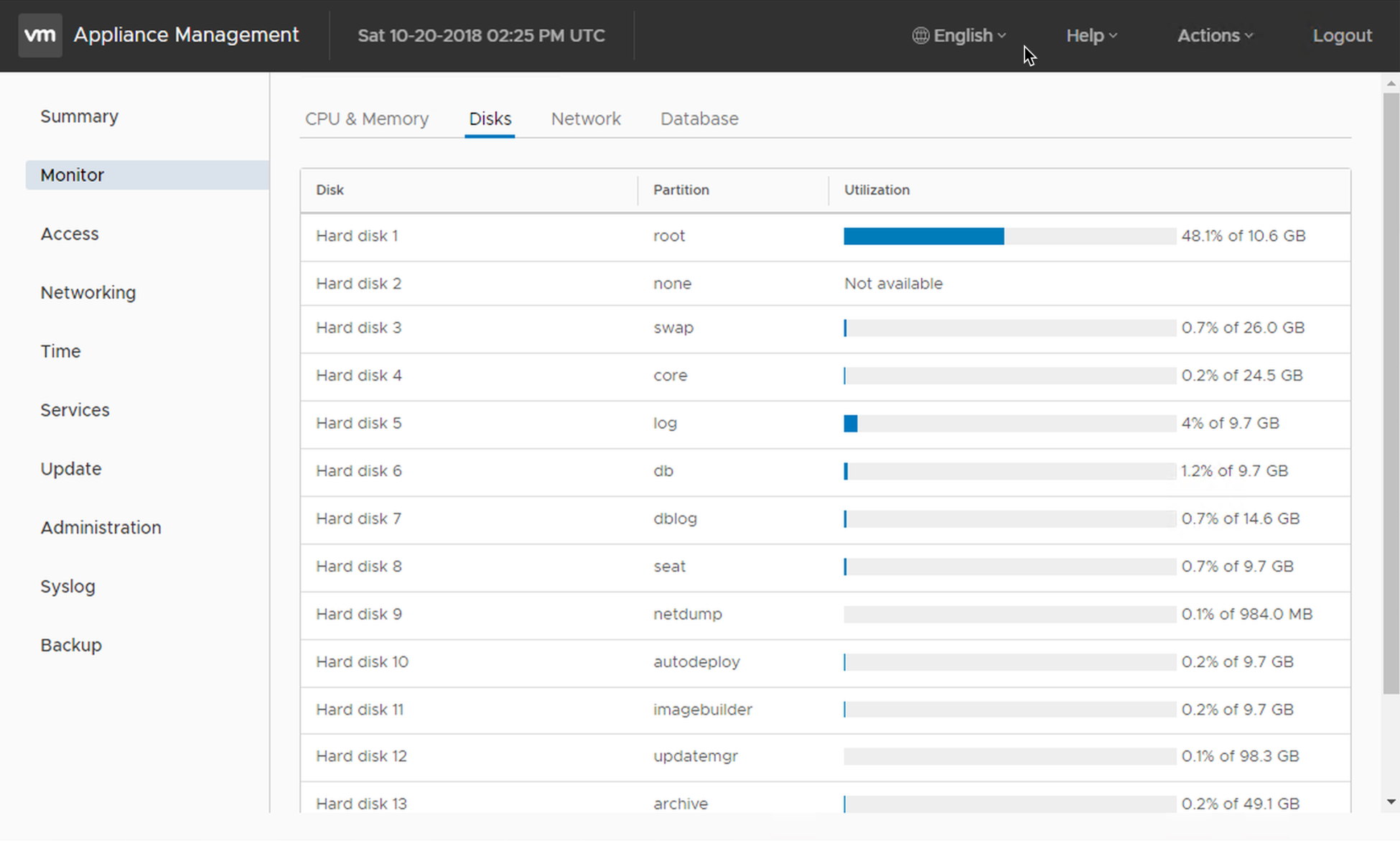Open the Syslog section
This screenshot has height=841, width=1400.
point(67,587)
